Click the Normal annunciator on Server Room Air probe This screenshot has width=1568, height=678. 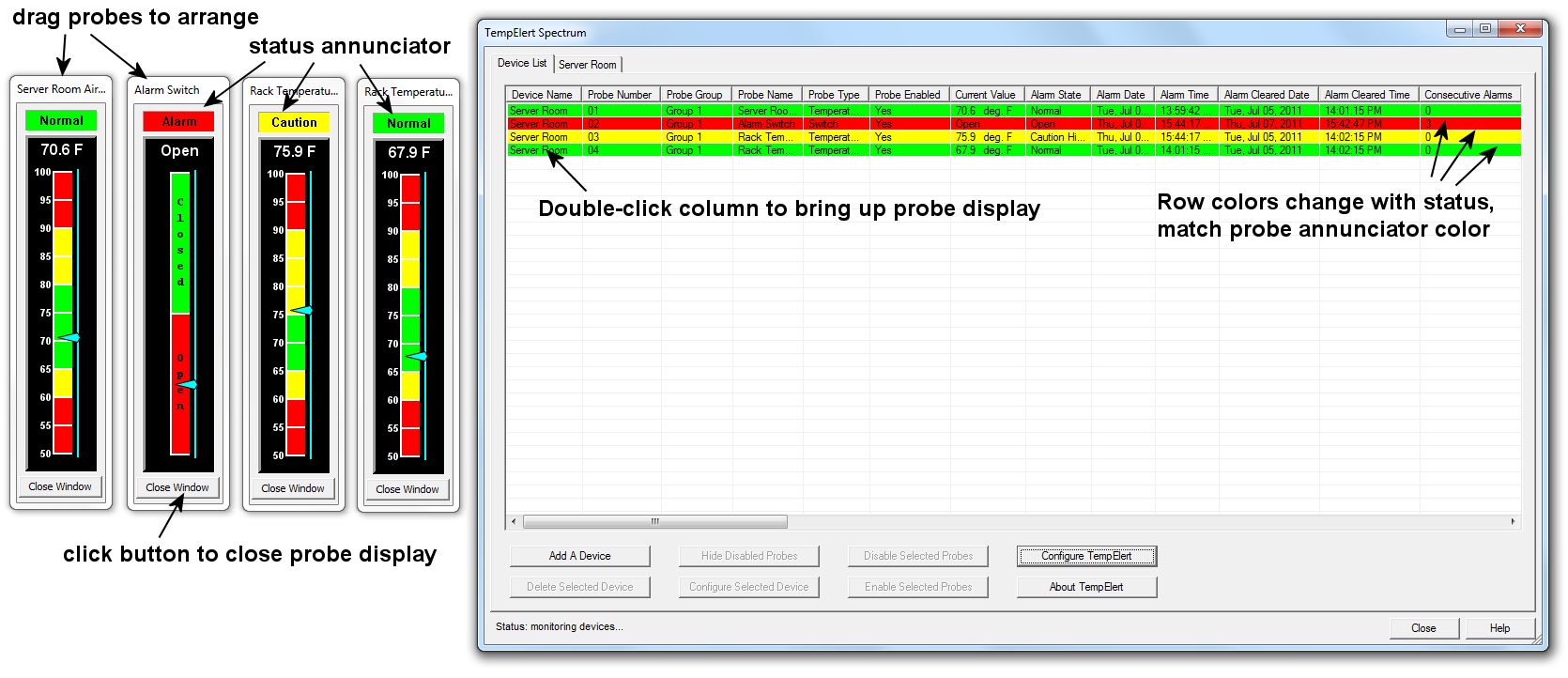point(61,121)
